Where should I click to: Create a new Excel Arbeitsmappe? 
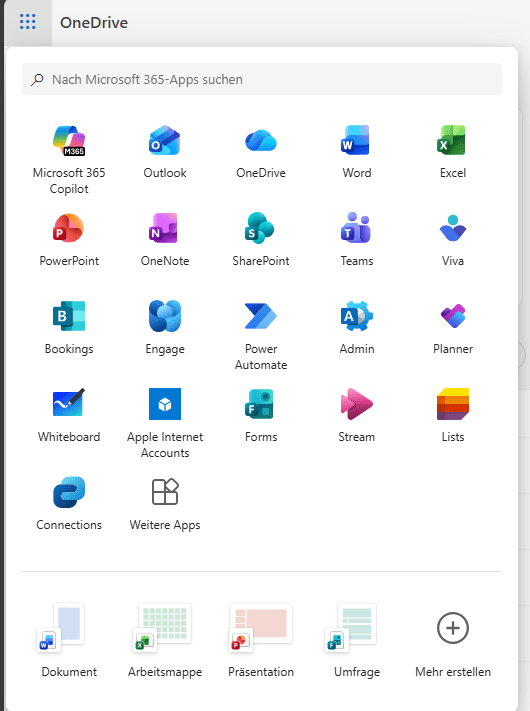click(x=165, y=640)
